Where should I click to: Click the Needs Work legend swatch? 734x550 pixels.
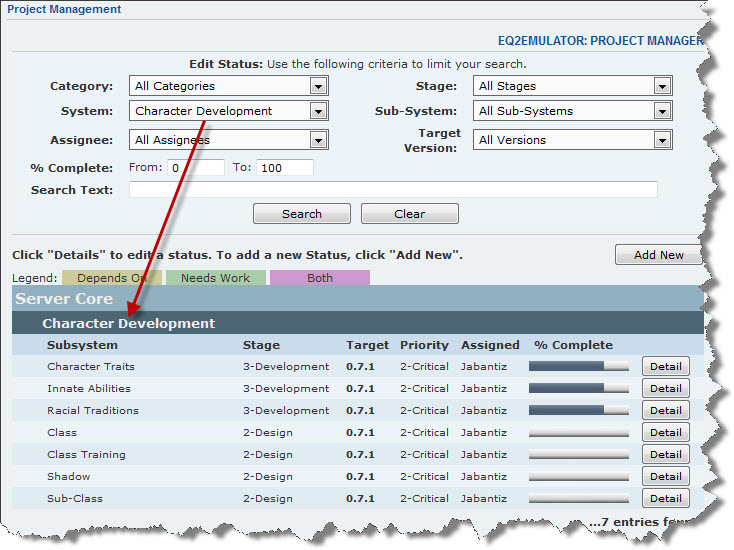(x=215, y=278)
